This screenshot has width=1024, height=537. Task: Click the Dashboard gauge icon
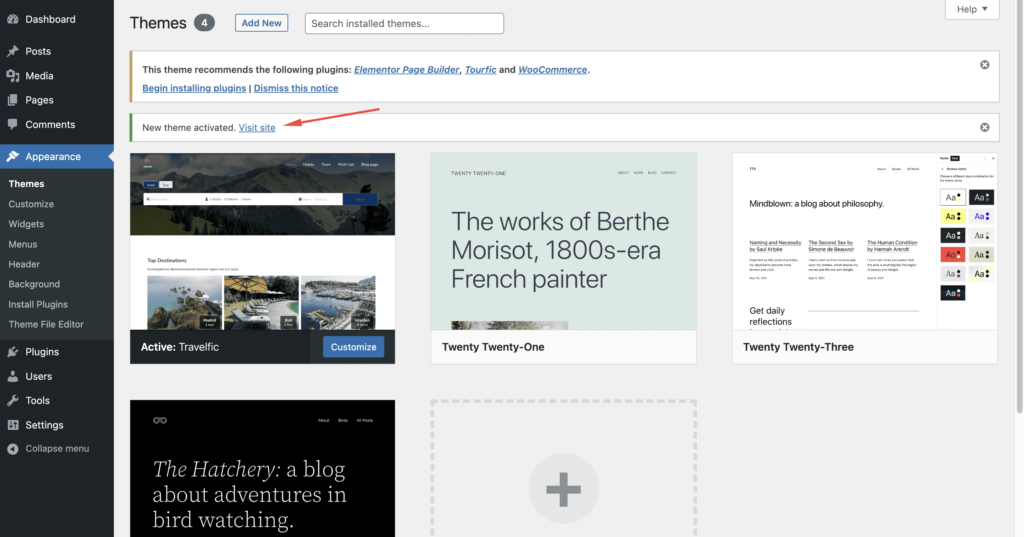(x=12, y=19)
